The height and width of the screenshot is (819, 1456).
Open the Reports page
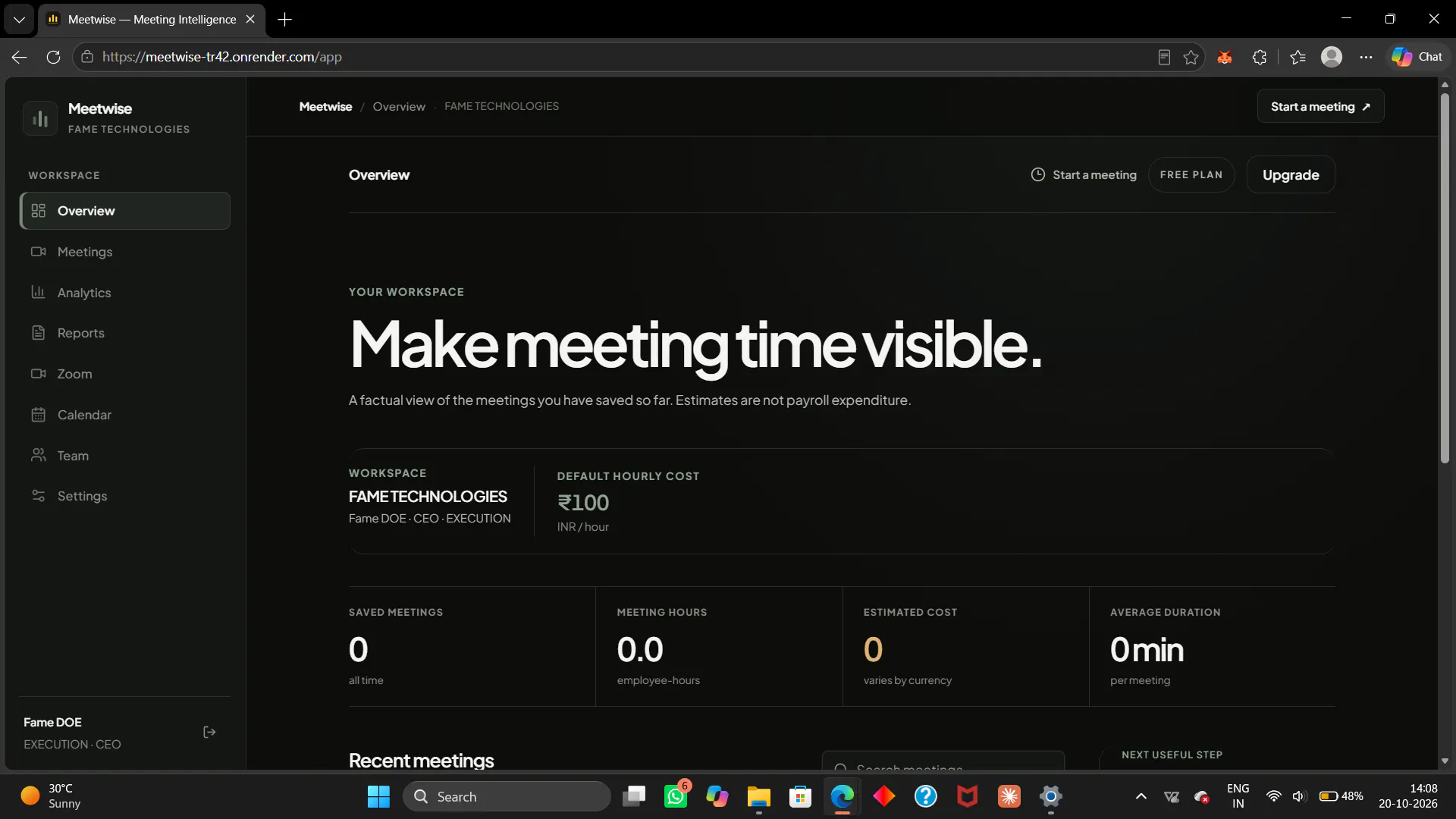click(125, 333)
